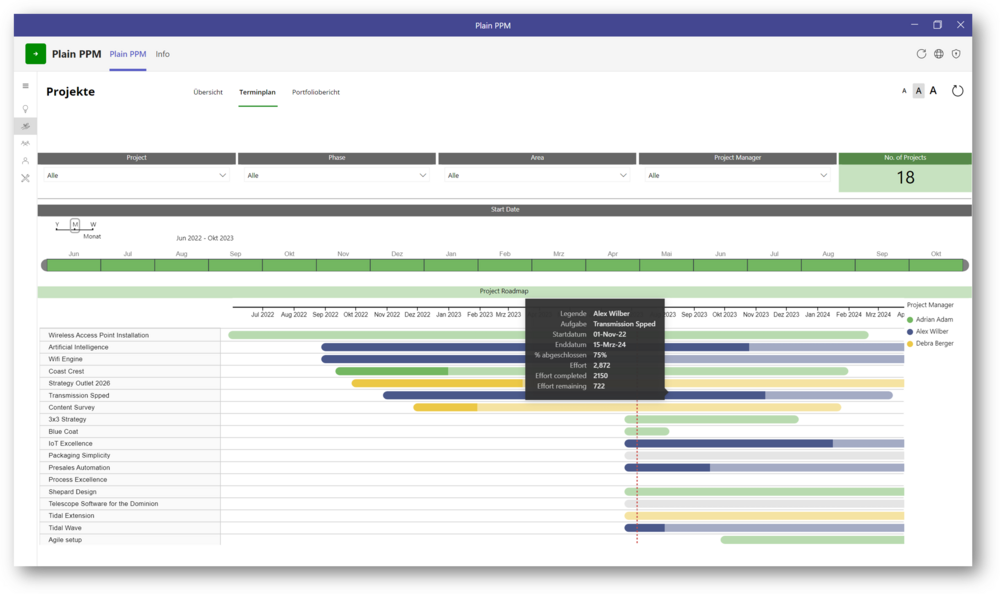
Task: Open the Phase filter dropdown
Action: click(x=336, y=175)
